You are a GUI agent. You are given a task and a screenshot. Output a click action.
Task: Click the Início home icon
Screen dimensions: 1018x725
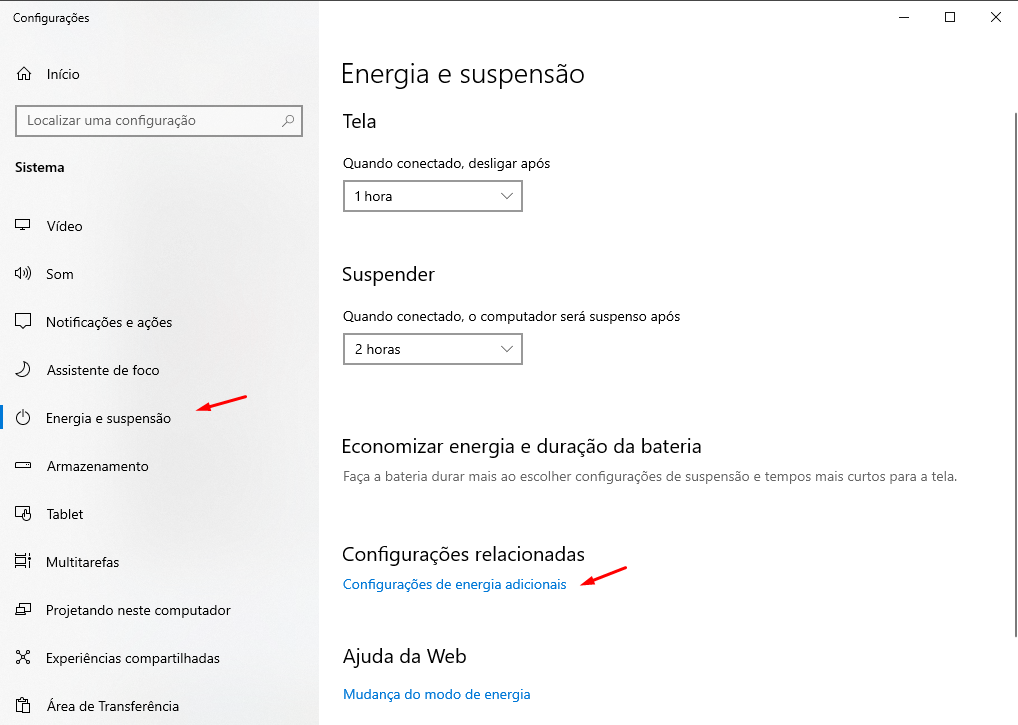(x=24, y=74)
